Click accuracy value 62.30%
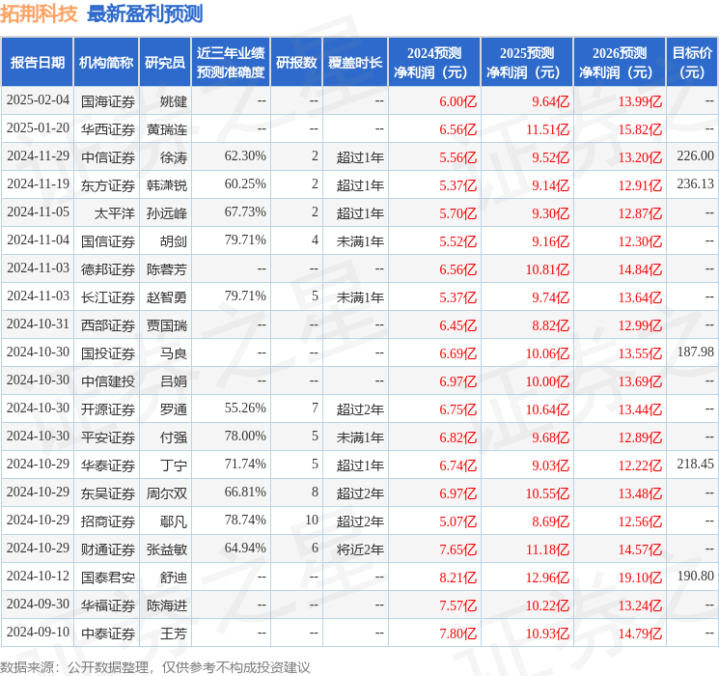 pyautogui.click(x=245, y=156)
